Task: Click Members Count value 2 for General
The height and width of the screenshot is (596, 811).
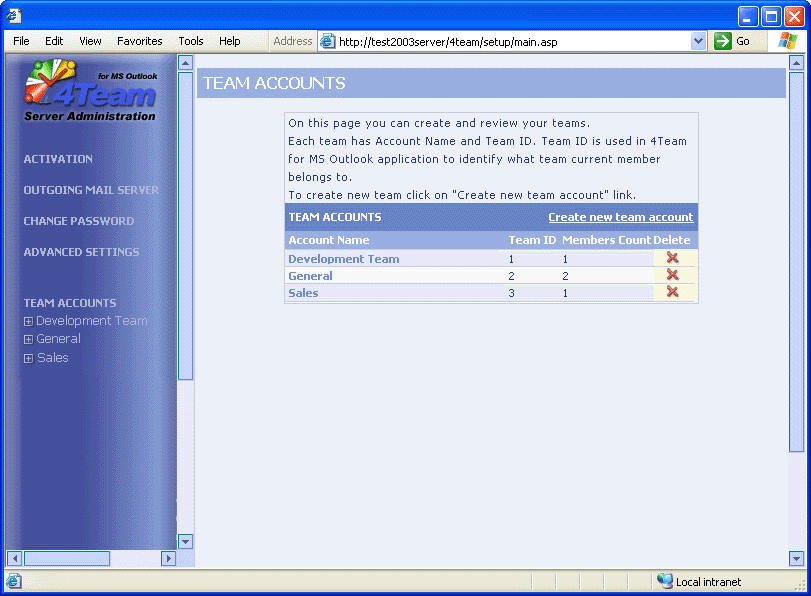Action: tap(565, 276)
